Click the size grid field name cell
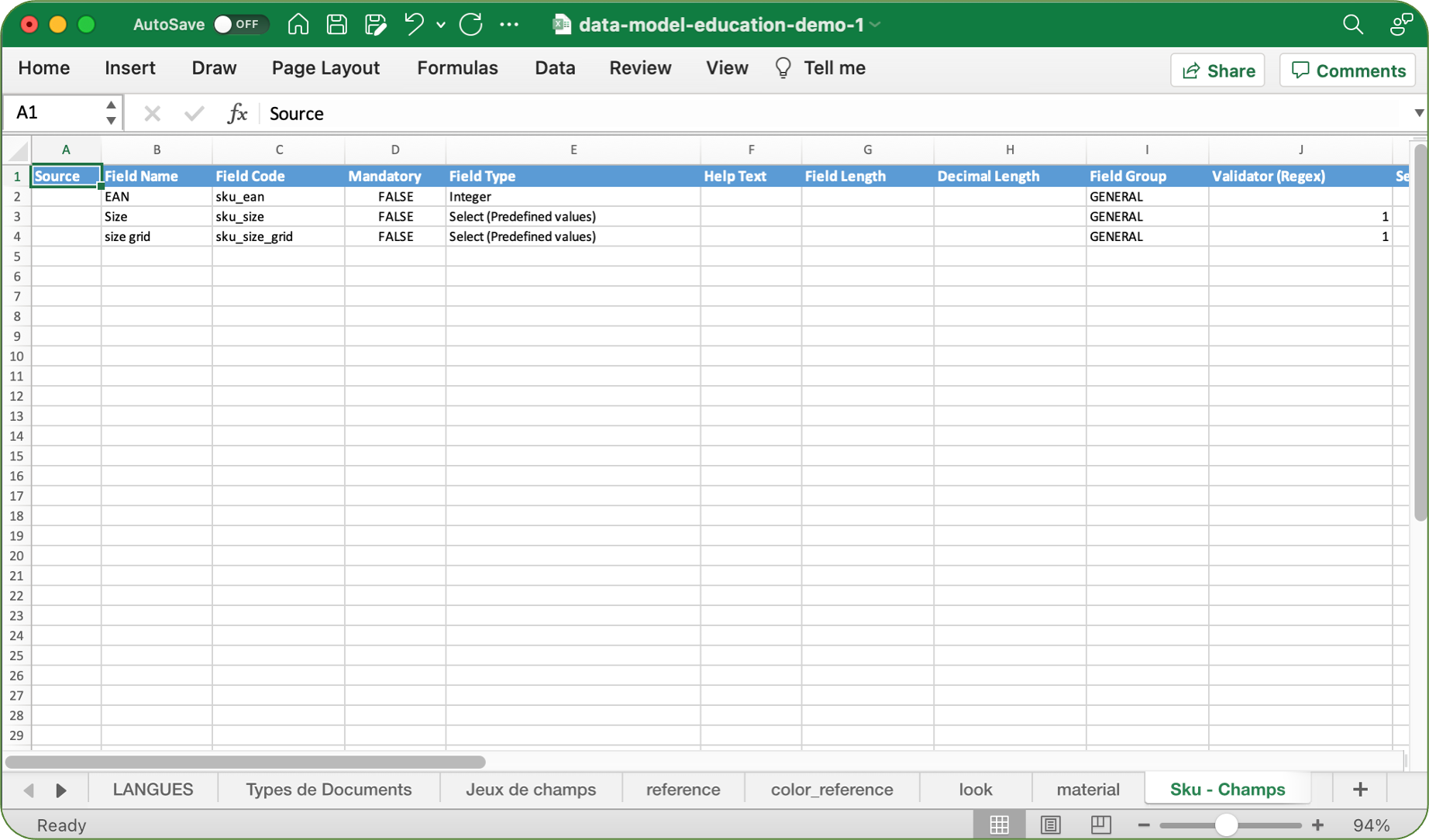Screen dimensions: 1429x840 point(157,236)
